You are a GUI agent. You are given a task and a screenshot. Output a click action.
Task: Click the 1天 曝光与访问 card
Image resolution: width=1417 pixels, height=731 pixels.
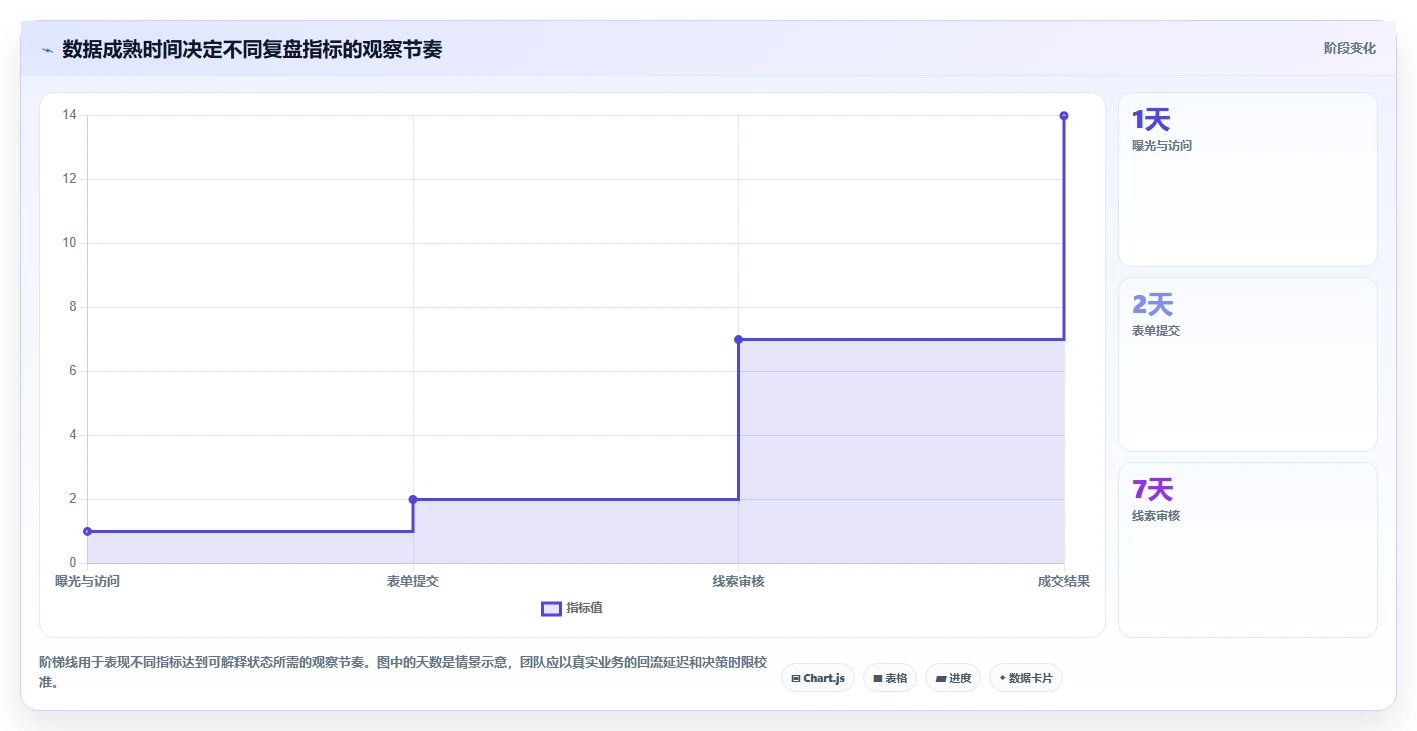[1248, 180]
